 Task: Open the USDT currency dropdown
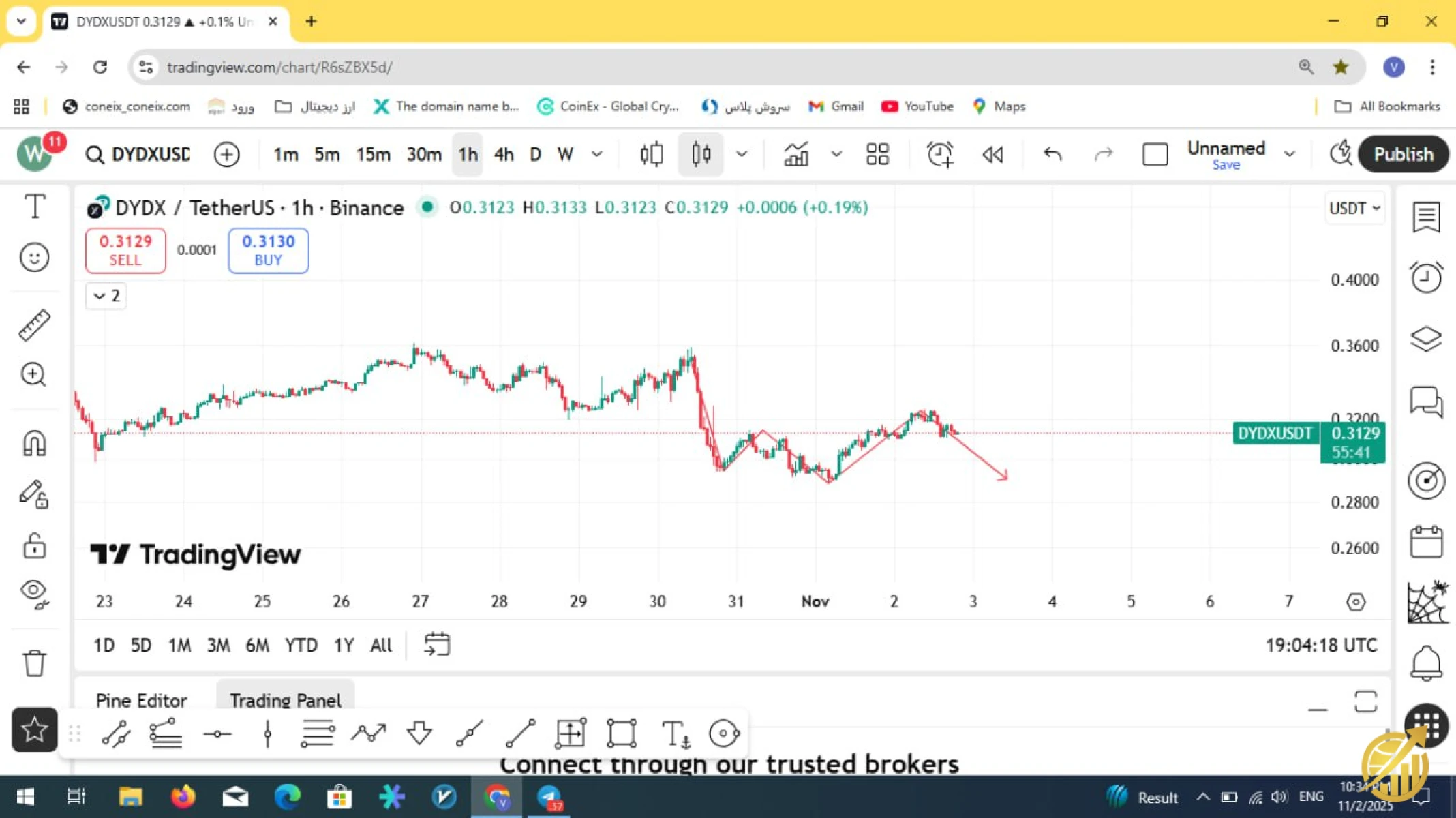tap(1354, 208)
